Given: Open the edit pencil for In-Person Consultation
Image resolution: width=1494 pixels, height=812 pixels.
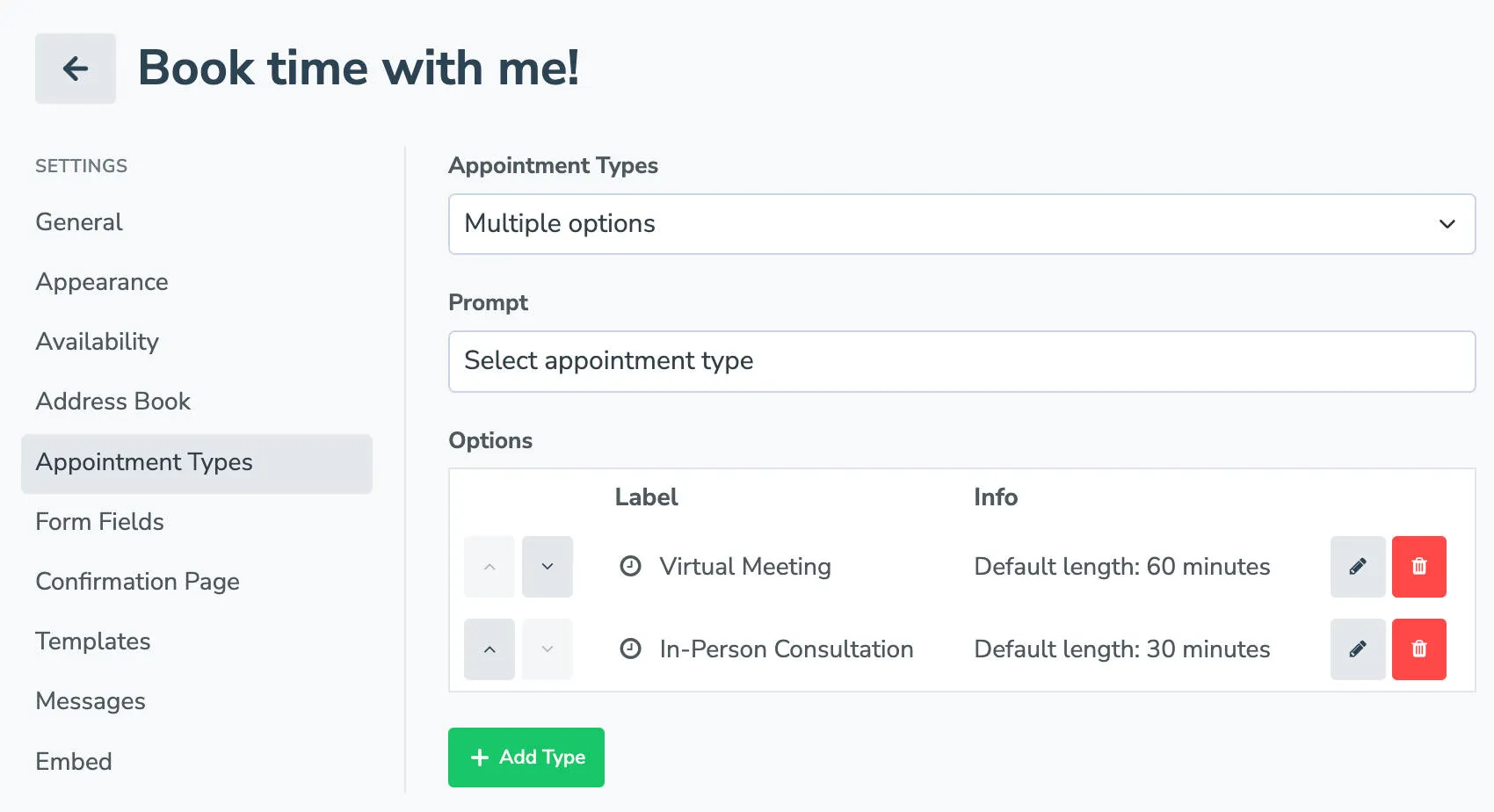Looking at the screenshot, I should tap(1357, 649).
